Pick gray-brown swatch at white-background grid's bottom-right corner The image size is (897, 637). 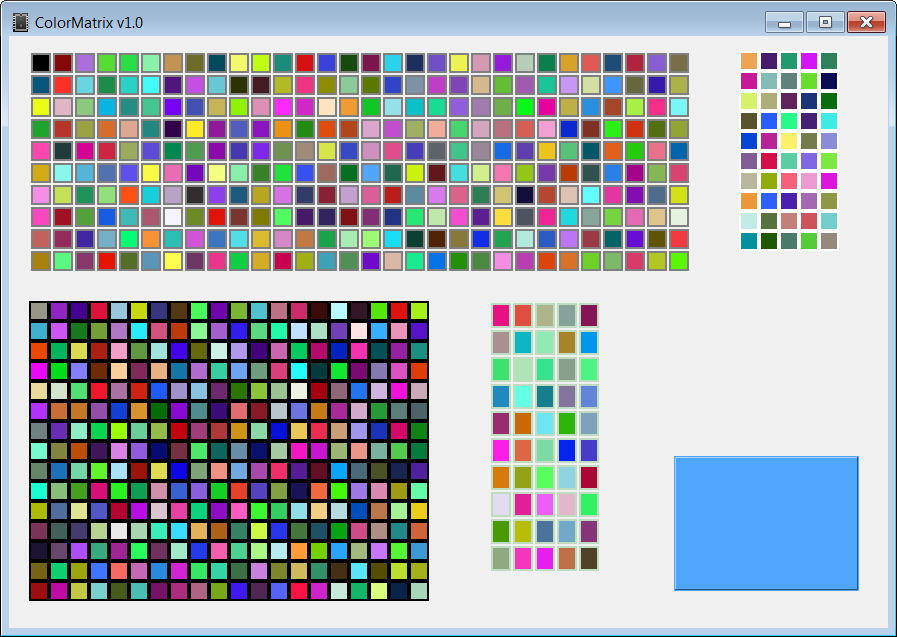tap(829, 241)
